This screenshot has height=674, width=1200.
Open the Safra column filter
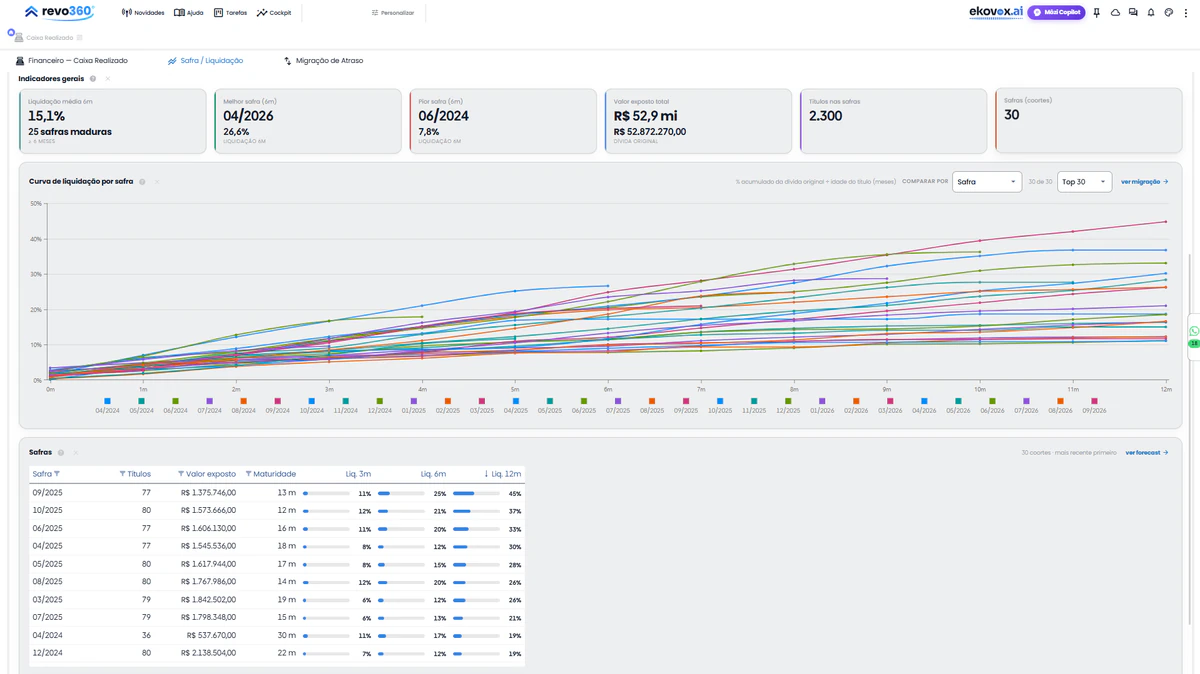(x=57, y=474)
